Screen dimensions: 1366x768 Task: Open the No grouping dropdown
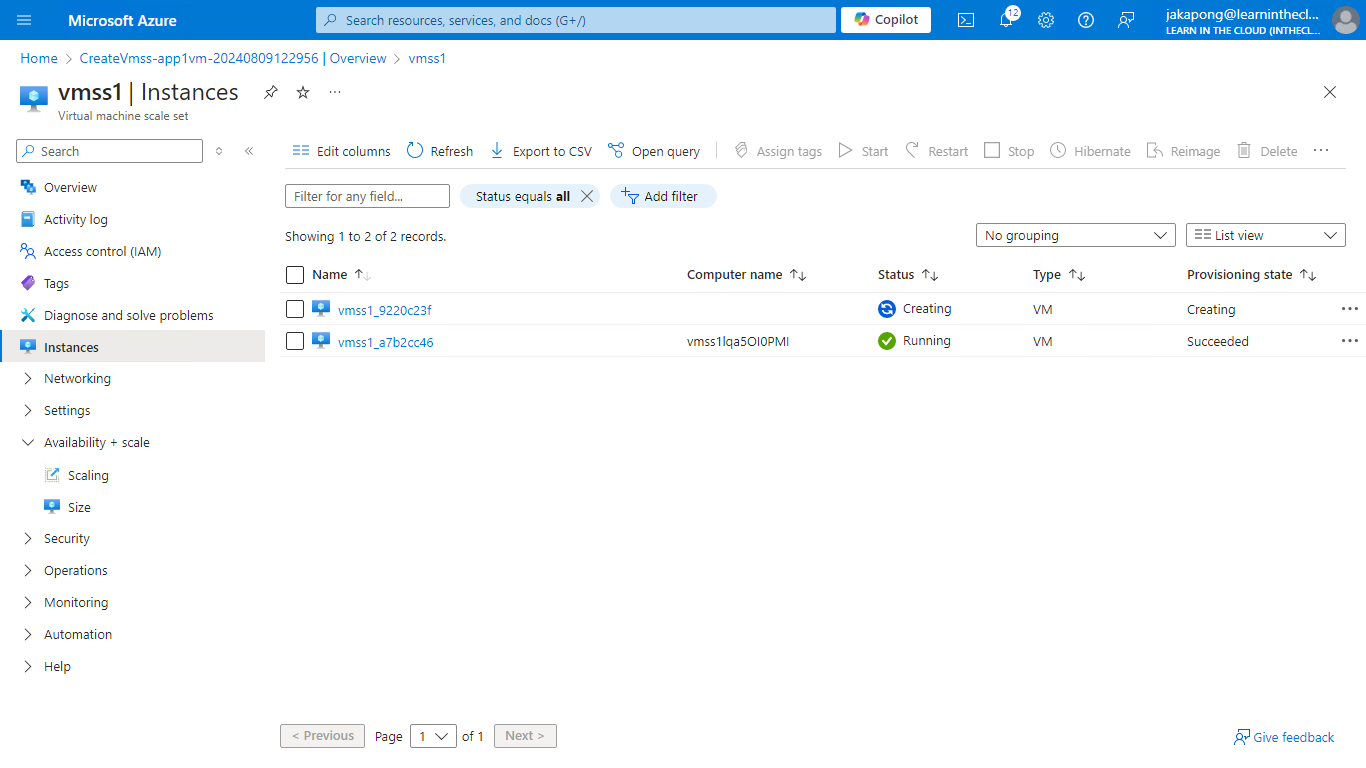point(1076,235)
